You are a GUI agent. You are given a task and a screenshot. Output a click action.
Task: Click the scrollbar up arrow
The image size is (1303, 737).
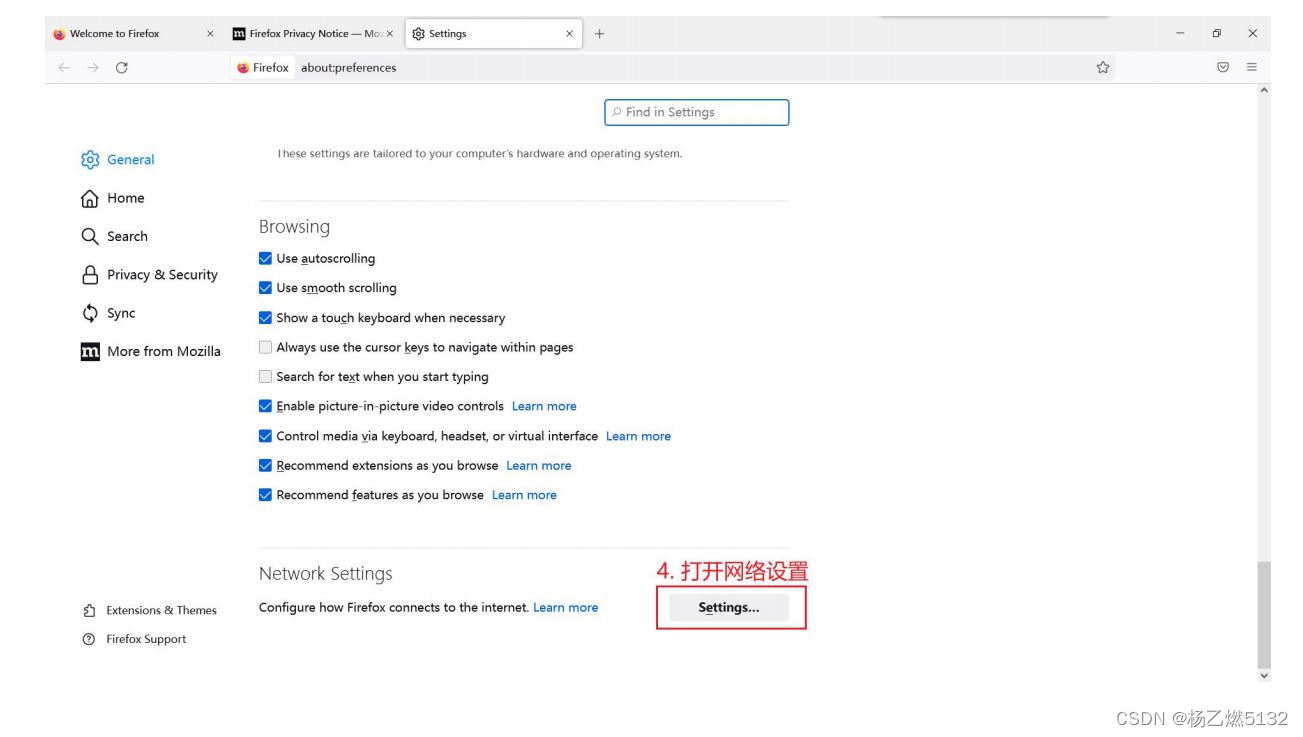coord(1264,91)
